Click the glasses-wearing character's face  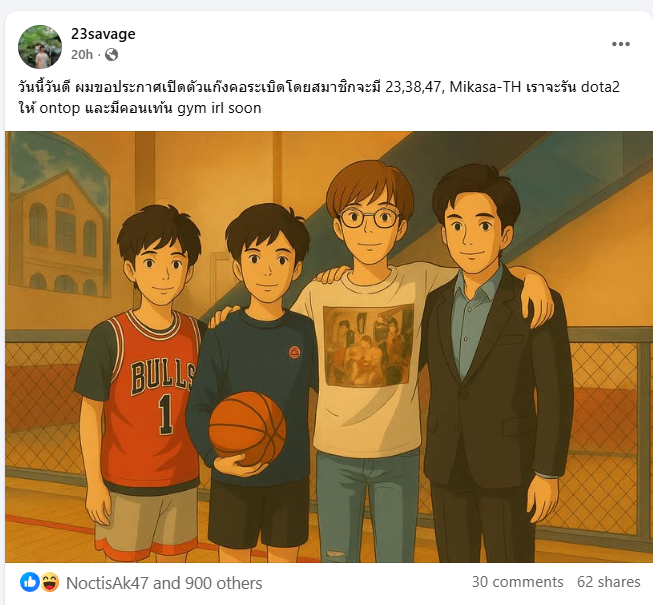pos(370,223)
